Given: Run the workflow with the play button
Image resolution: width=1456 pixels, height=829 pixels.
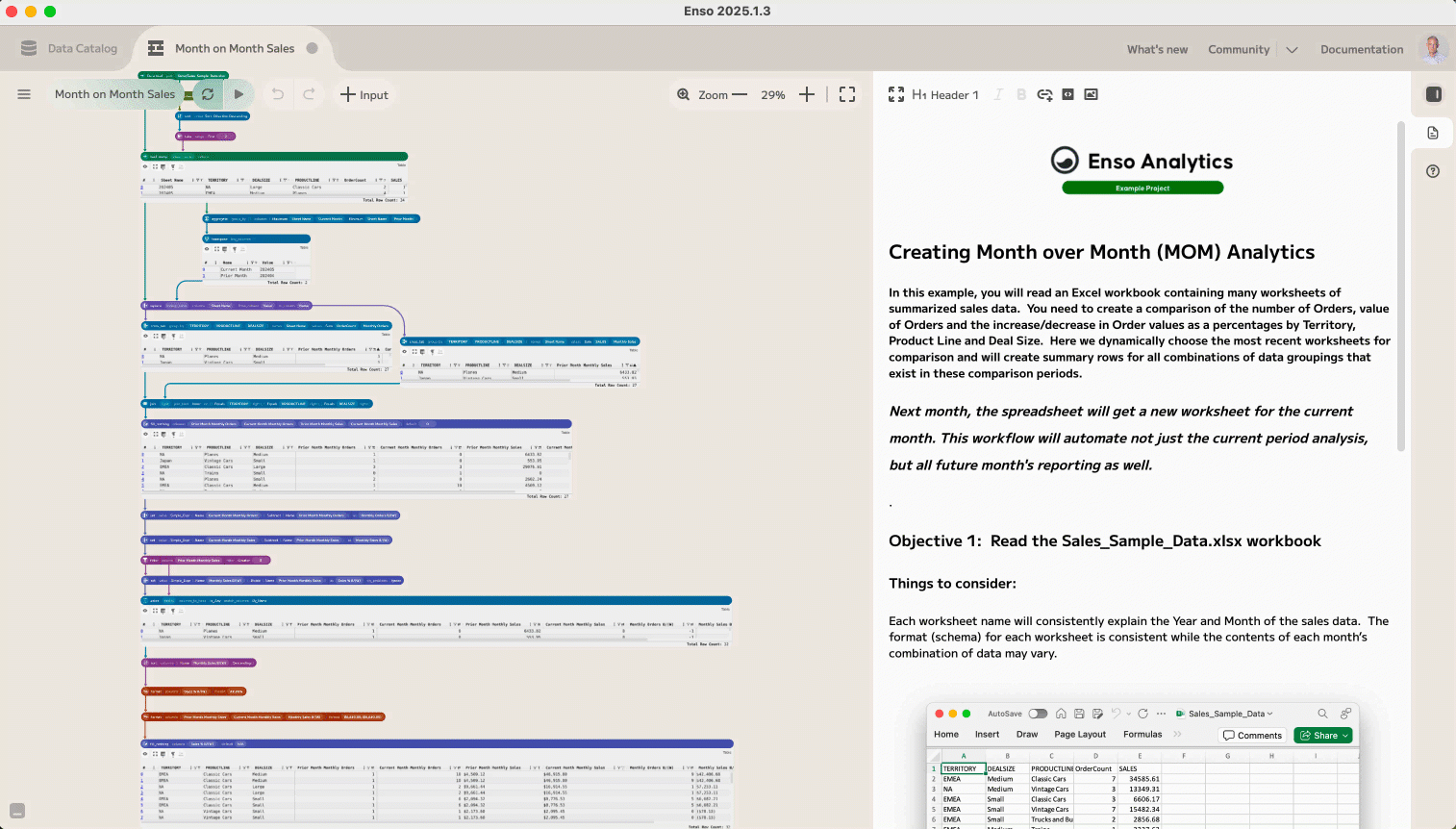Looking at the screenshot, I should pyautogui.click(x=239, y=94).
